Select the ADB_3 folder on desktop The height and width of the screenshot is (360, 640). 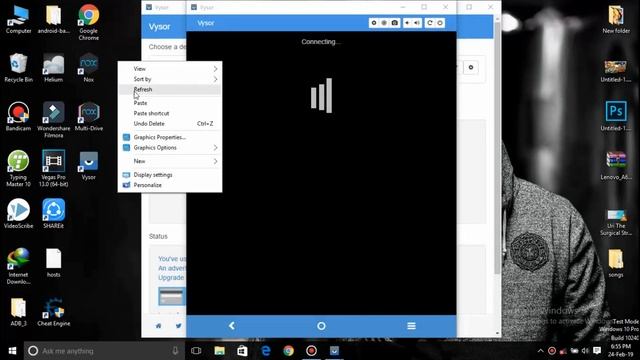coord(18,312)
